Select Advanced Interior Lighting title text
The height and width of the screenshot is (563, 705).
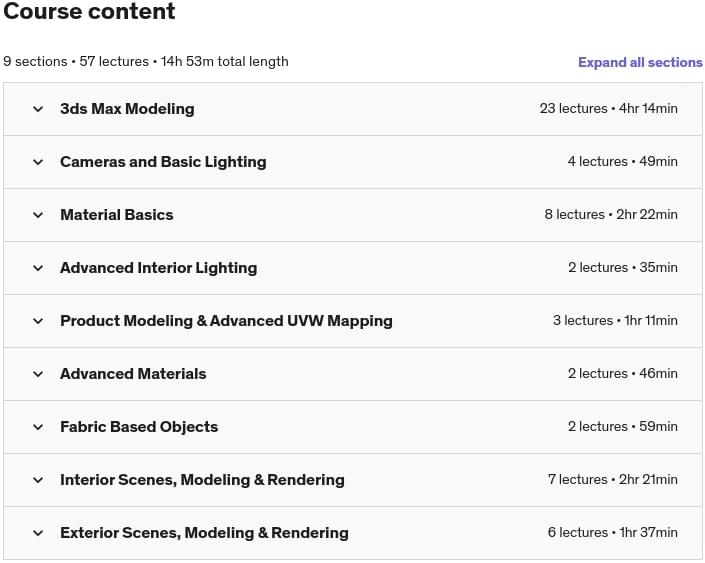point(158,268)
